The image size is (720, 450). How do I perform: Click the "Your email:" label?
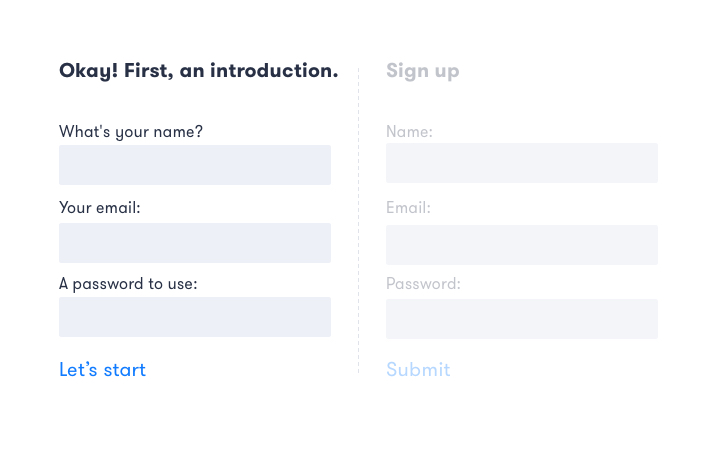(x=100, y=208)
